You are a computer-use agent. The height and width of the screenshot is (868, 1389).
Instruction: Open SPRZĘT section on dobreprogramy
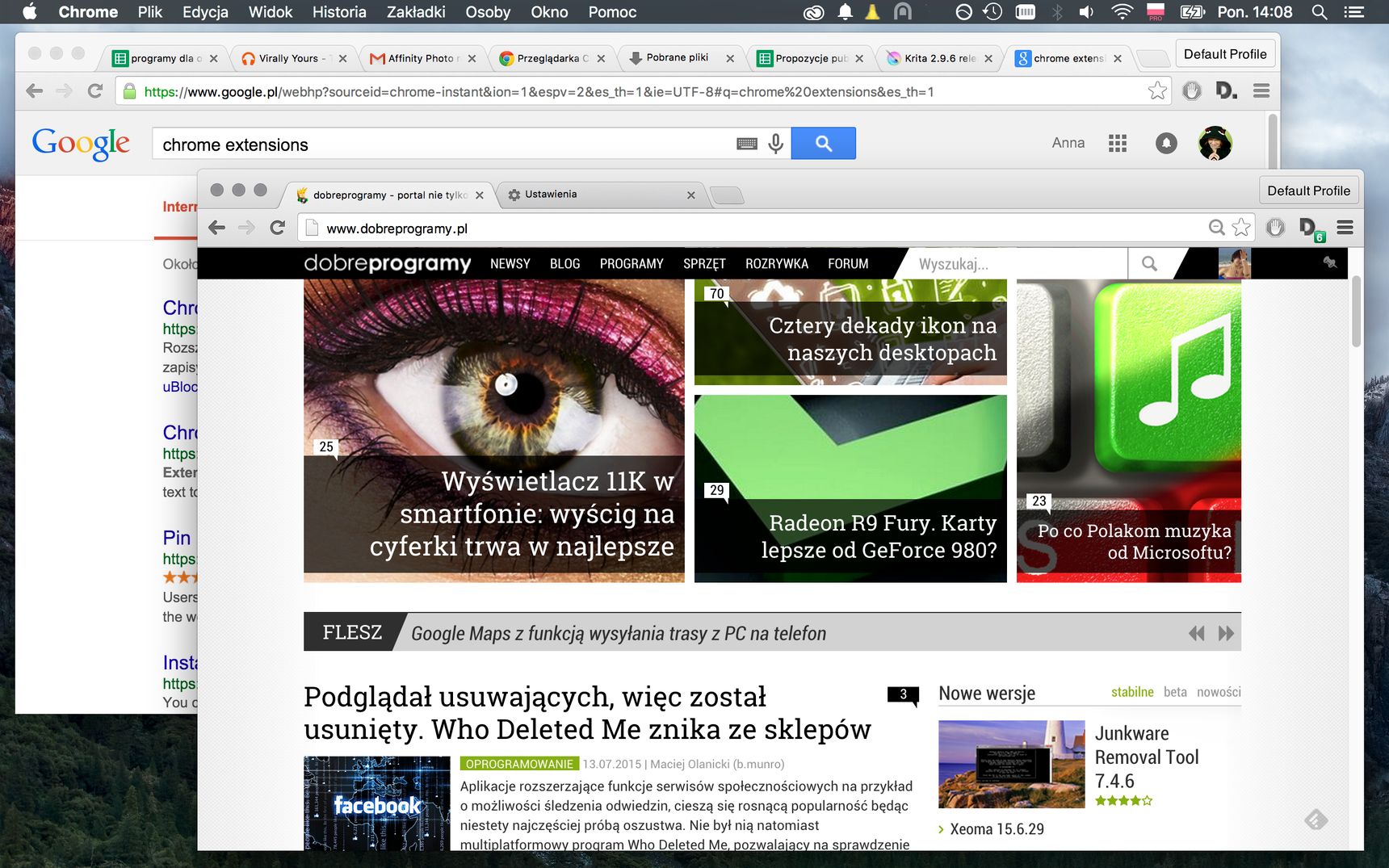click(x=704, y=263)
